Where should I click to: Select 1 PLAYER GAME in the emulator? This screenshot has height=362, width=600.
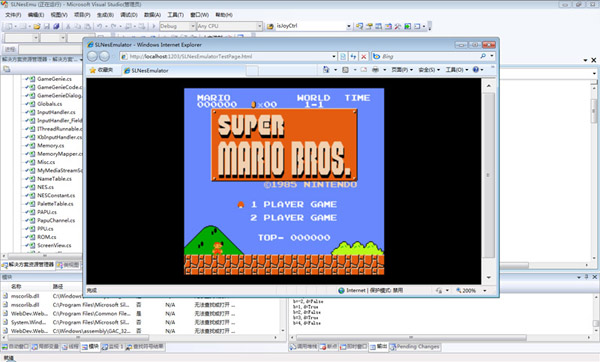pos(293,204)
